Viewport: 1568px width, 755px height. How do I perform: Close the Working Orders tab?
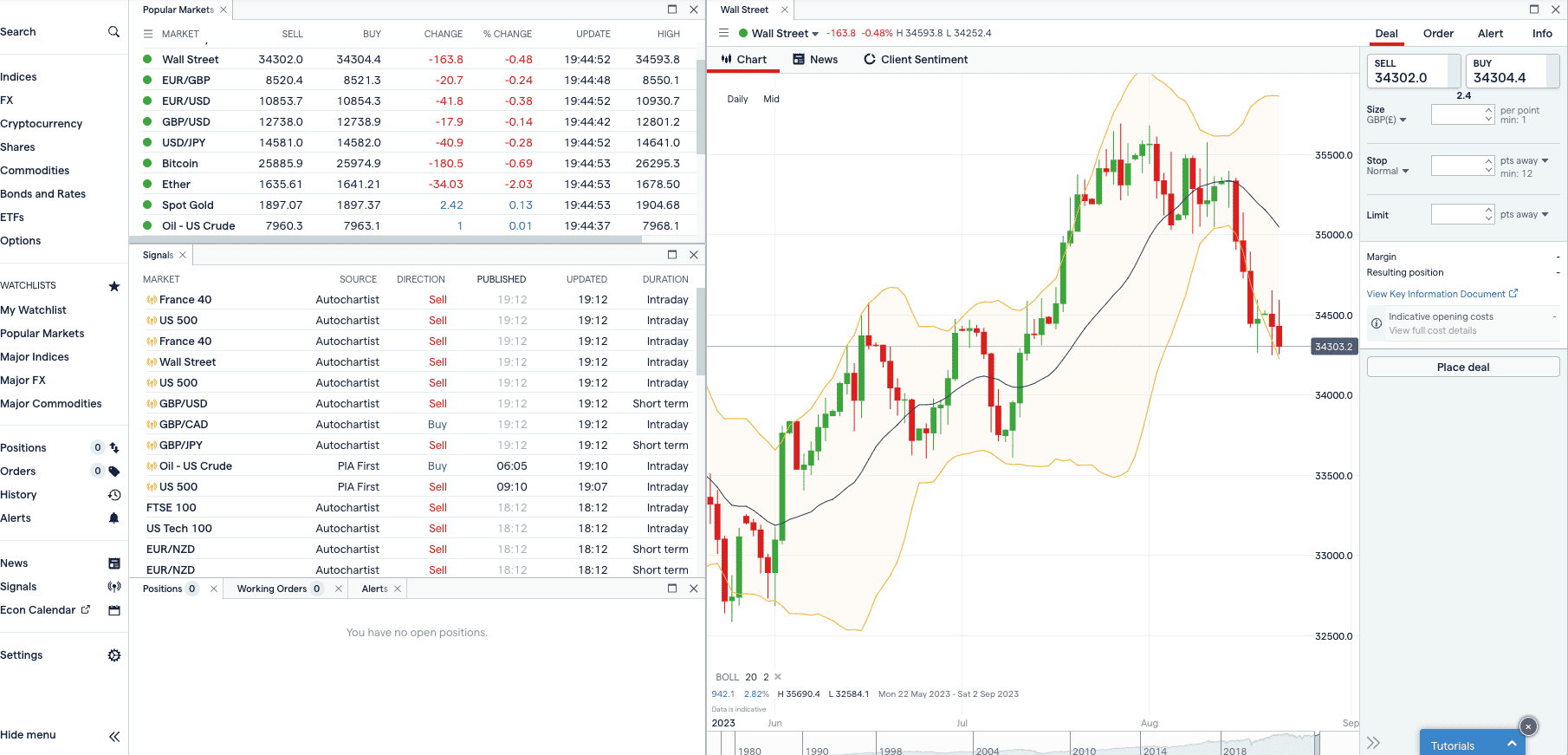tap(339, 589)
